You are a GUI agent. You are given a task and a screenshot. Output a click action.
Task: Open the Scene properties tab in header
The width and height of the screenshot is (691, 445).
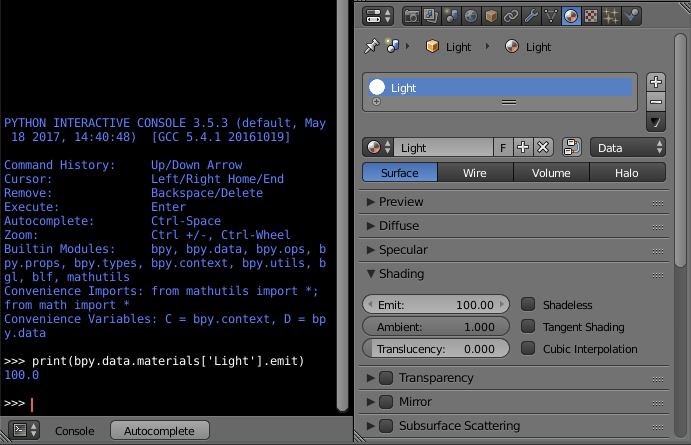(x=451, y=16)
